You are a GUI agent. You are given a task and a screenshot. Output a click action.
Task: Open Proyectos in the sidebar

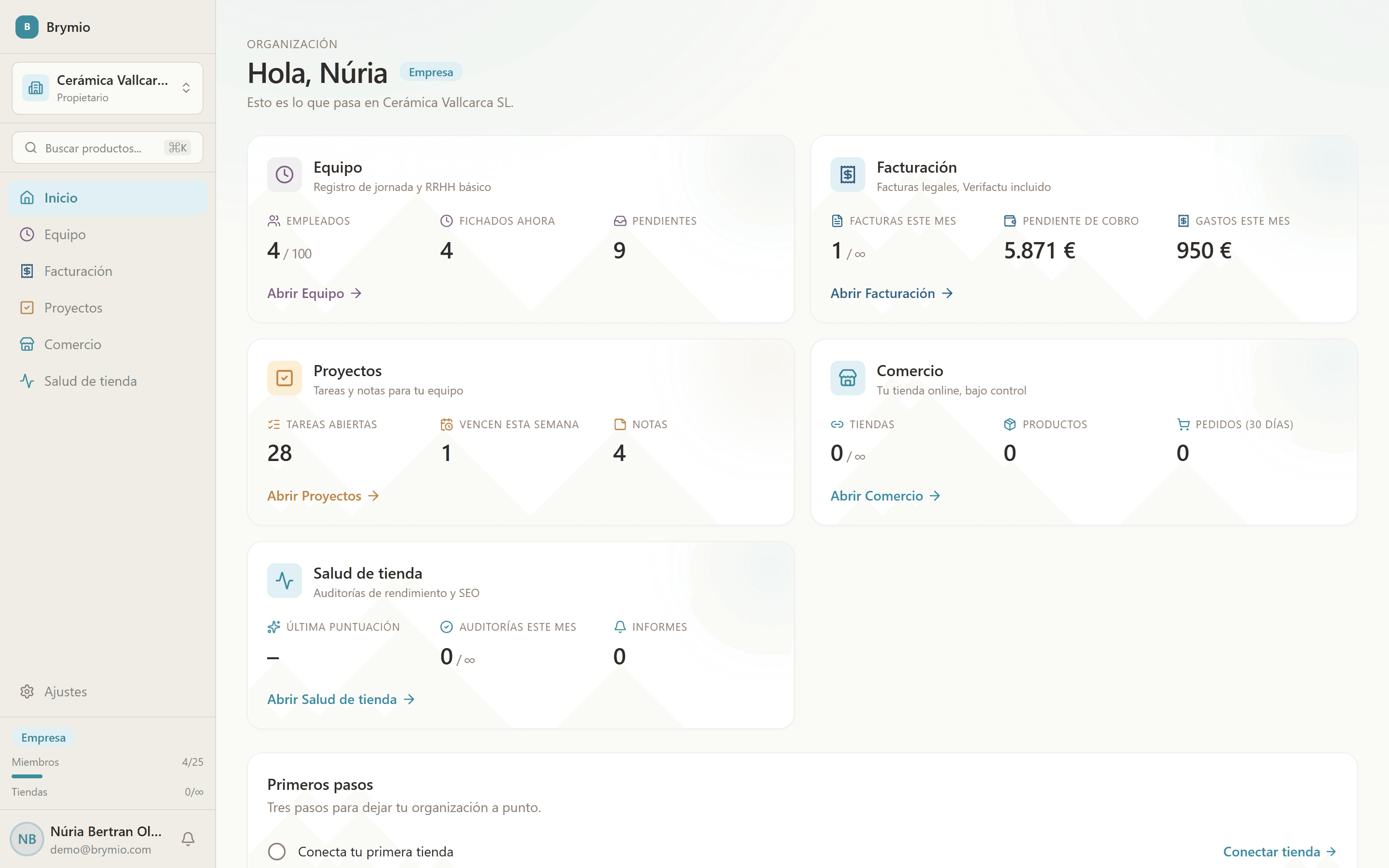click(108, 308)
